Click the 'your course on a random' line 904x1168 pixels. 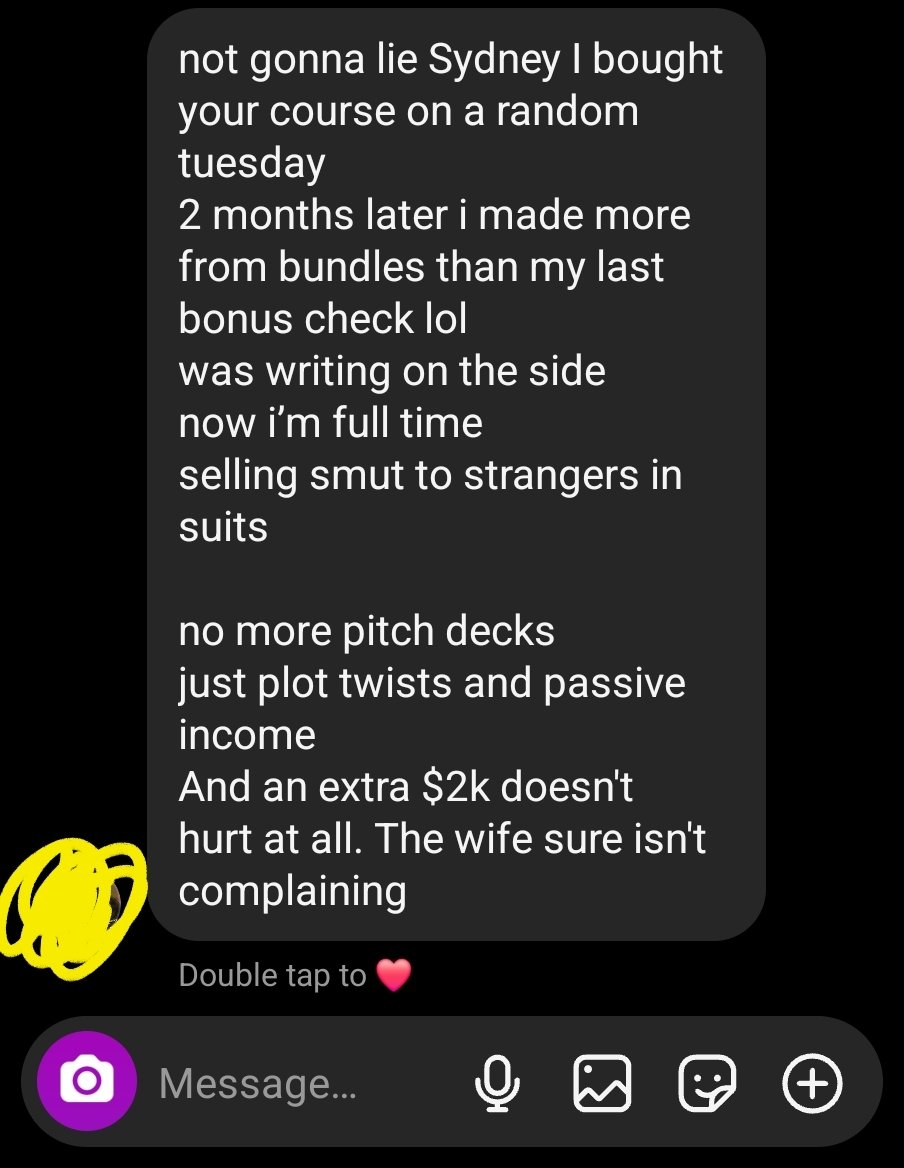click(408, 112)
